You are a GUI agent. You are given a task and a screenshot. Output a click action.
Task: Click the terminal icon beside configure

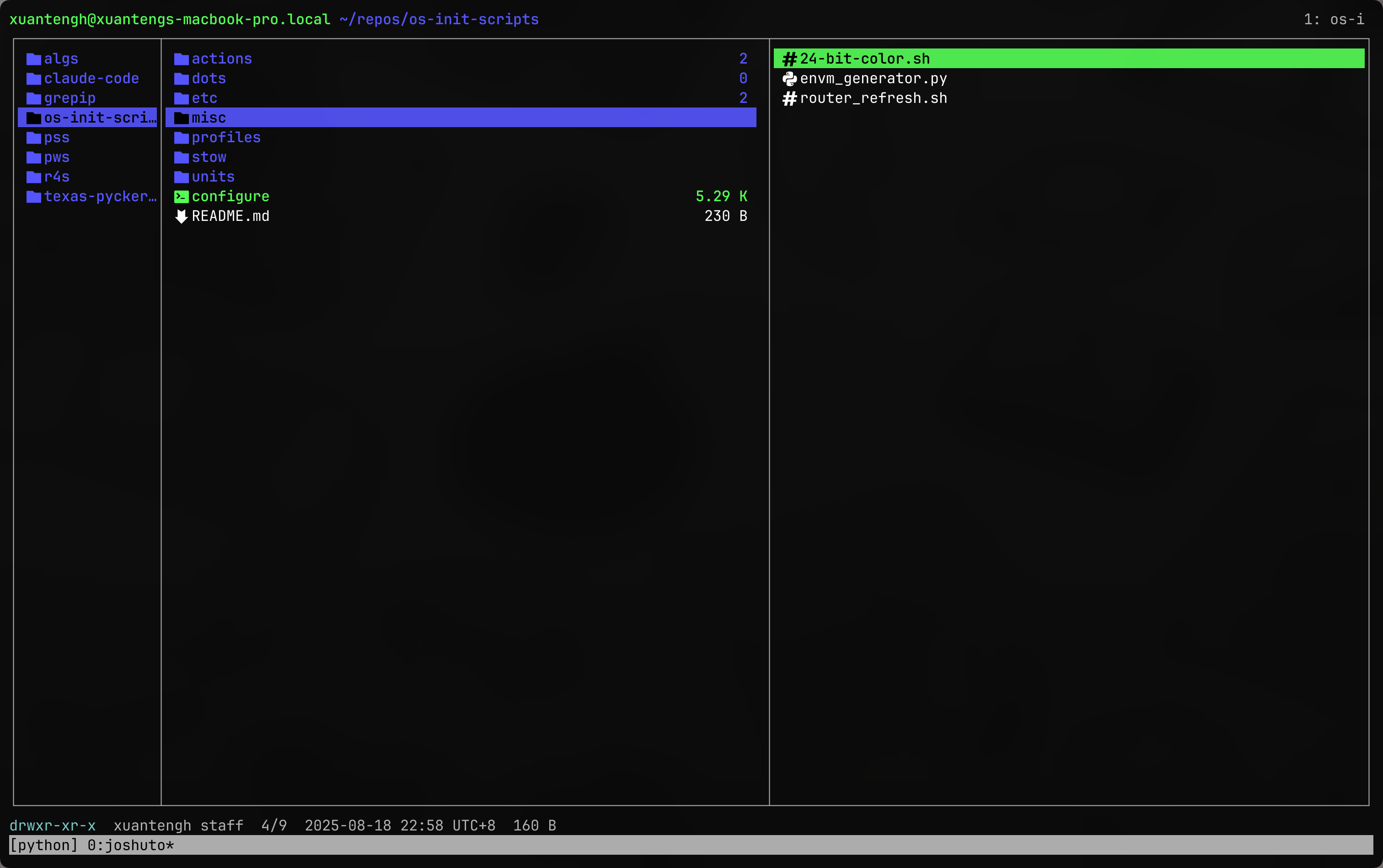click(x=182, y=197)
